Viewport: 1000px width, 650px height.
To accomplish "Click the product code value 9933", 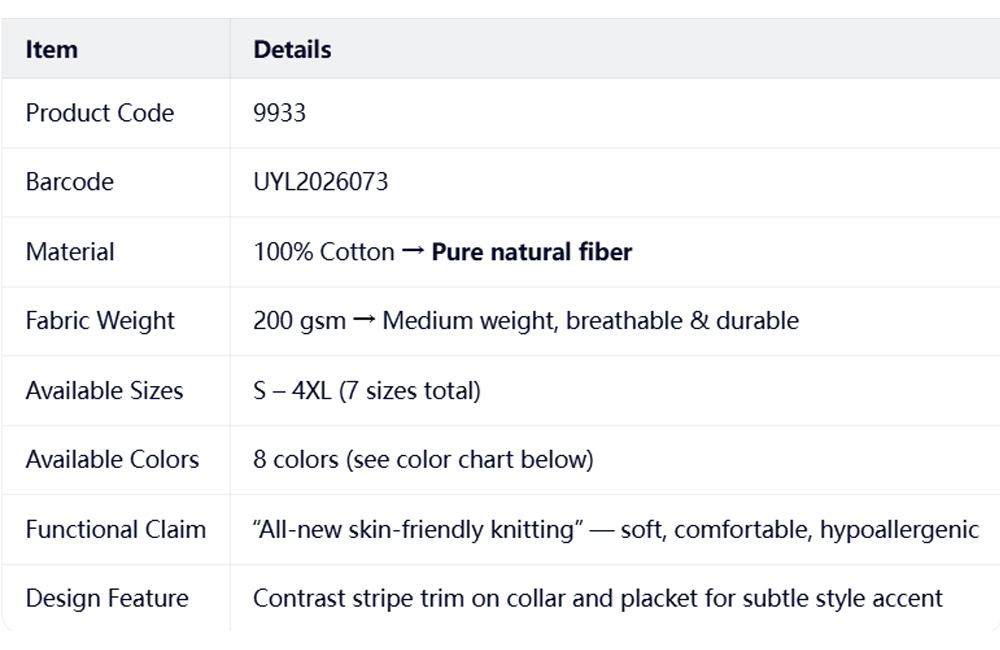I will coord(280,113).
